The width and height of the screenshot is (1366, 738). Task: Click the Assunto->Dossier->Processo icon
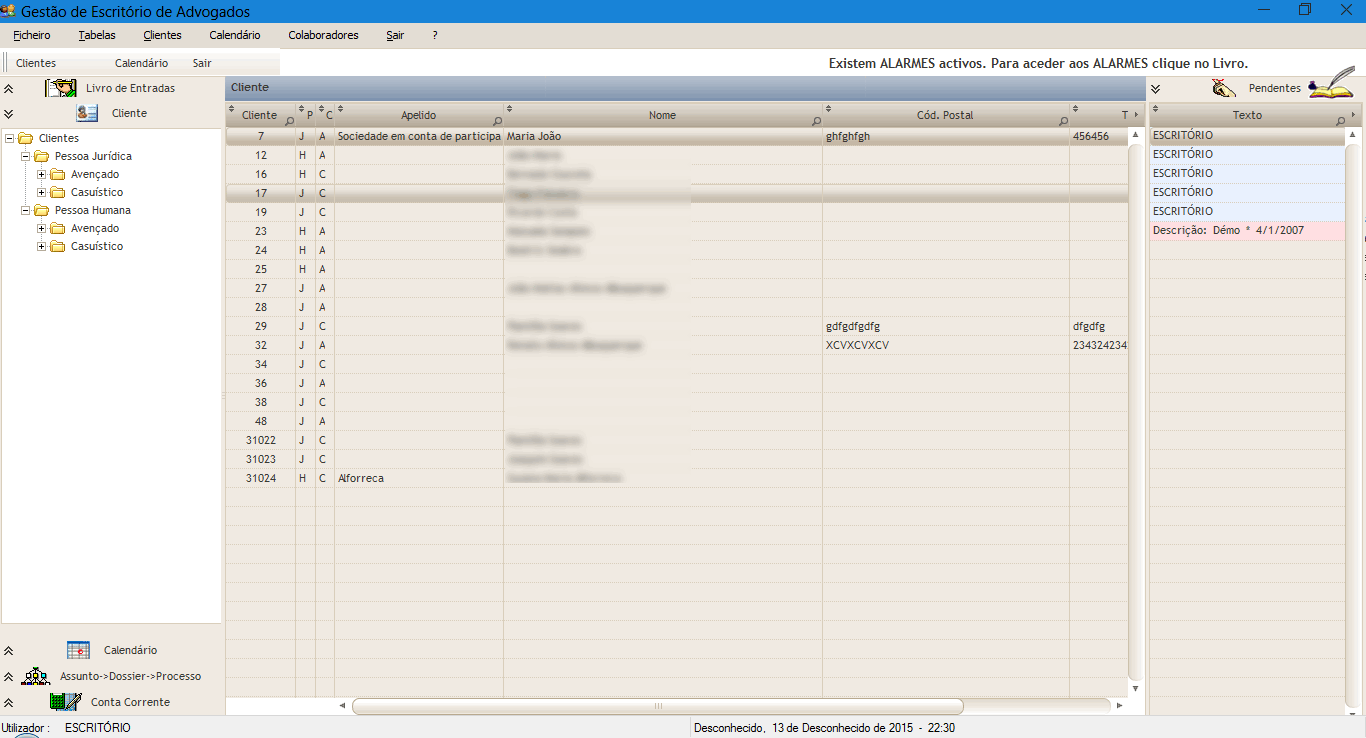[x=36, y=676]
